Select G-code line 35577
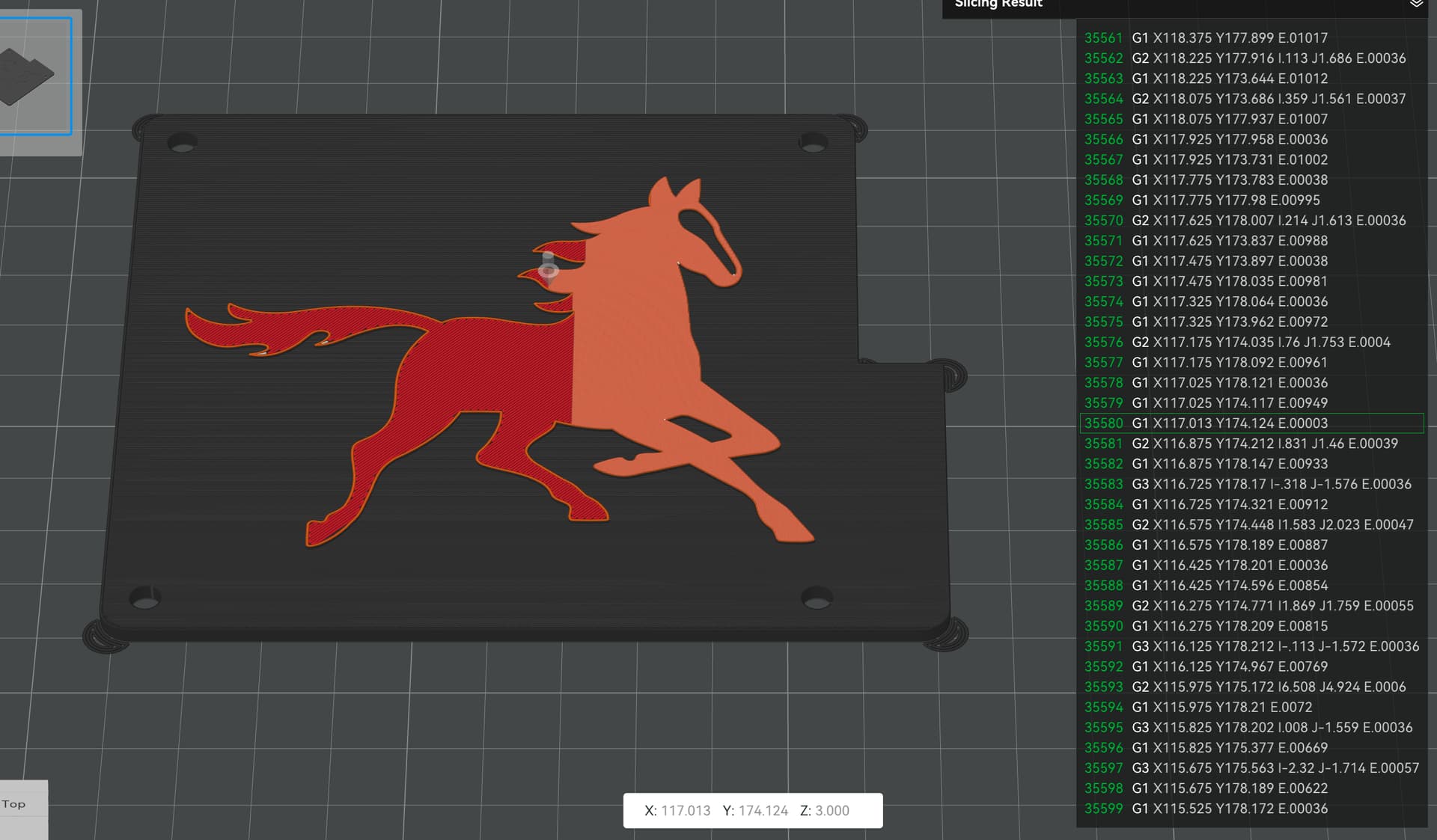This screenshot has width=1437, height=840. 1251,362
